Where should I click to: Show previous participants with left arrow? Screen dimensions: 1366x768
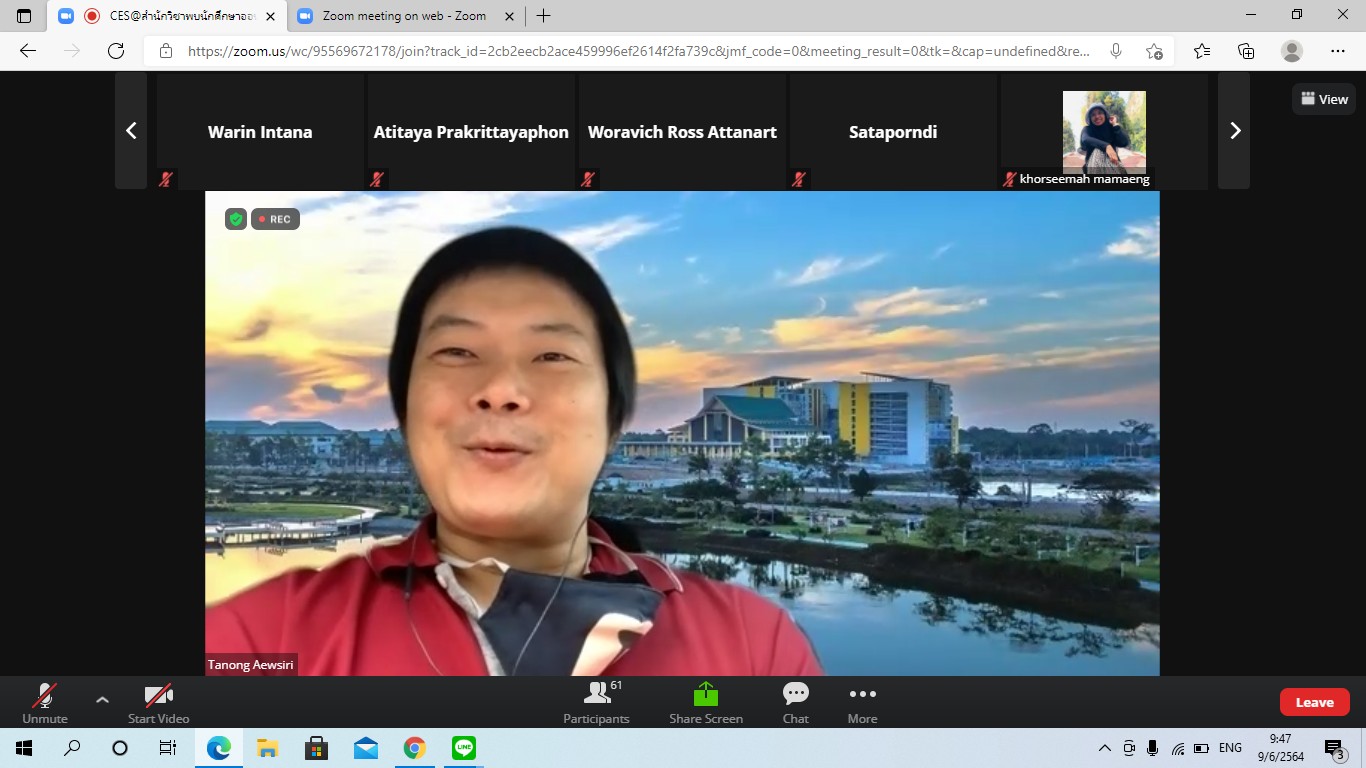point(131,131)
